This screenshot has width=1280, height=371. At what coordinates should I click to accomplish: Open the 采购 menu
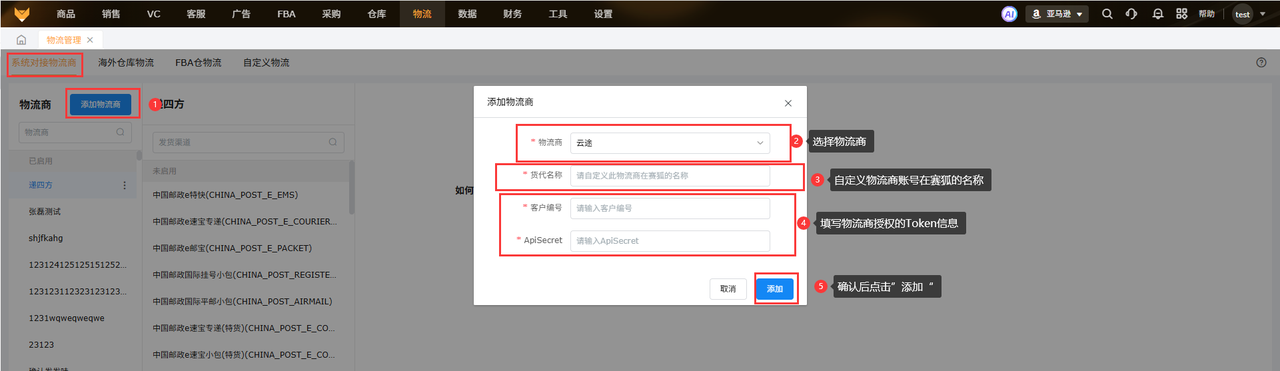pos(331,14)
